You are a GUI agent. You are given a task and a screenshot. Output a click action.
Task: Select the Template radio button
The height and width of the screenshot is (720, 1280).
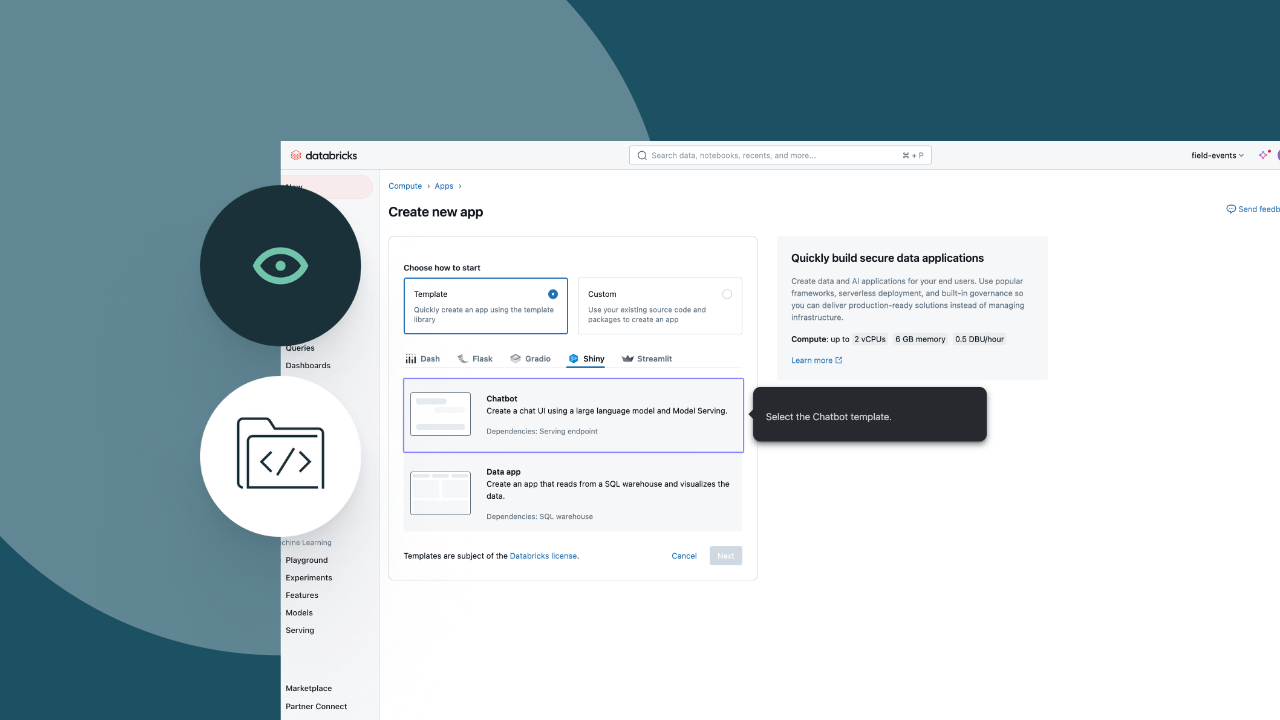[x=553, y=294]
